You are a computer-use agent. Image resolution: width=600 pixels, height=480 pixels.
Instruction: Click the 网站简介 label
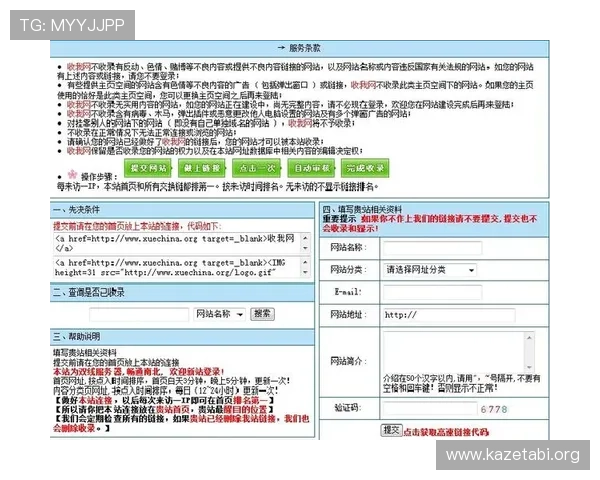pyautogui.click(x=349, y=361)
